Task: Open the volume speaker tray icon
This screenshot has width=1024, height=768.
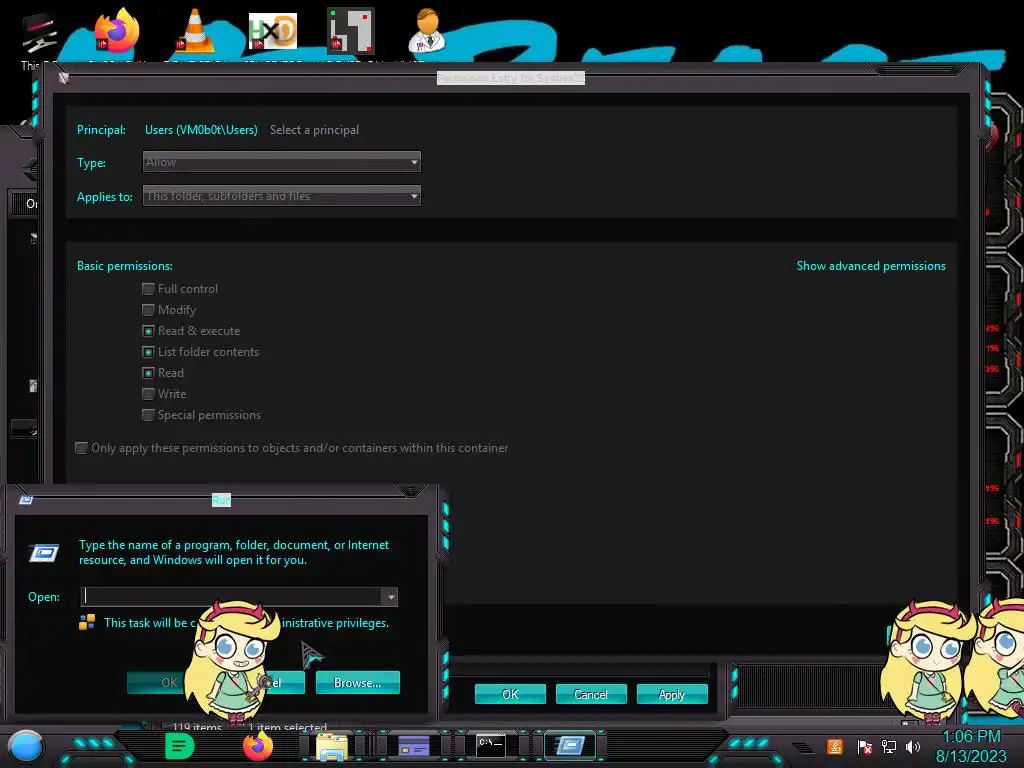Action: tap(913, 746)
